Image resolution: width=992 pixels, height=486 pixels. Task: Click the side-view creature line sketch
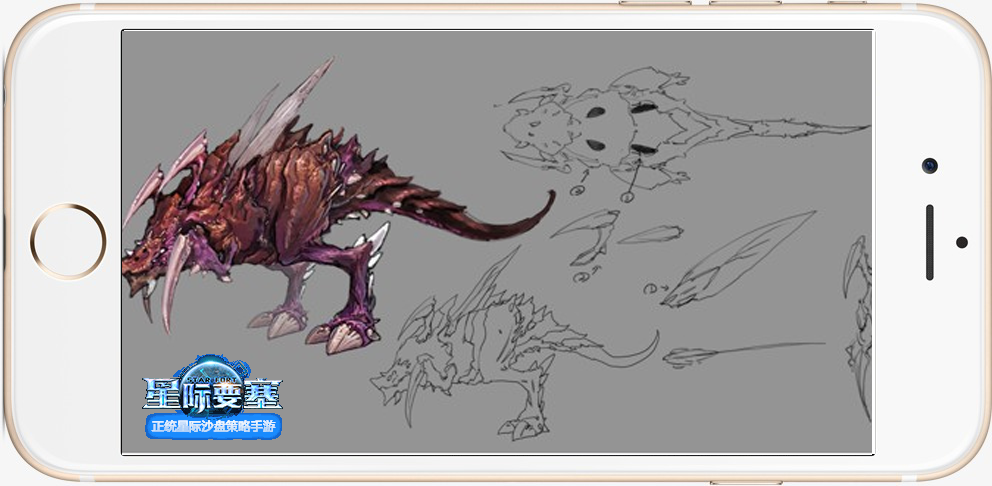[514, 345]
